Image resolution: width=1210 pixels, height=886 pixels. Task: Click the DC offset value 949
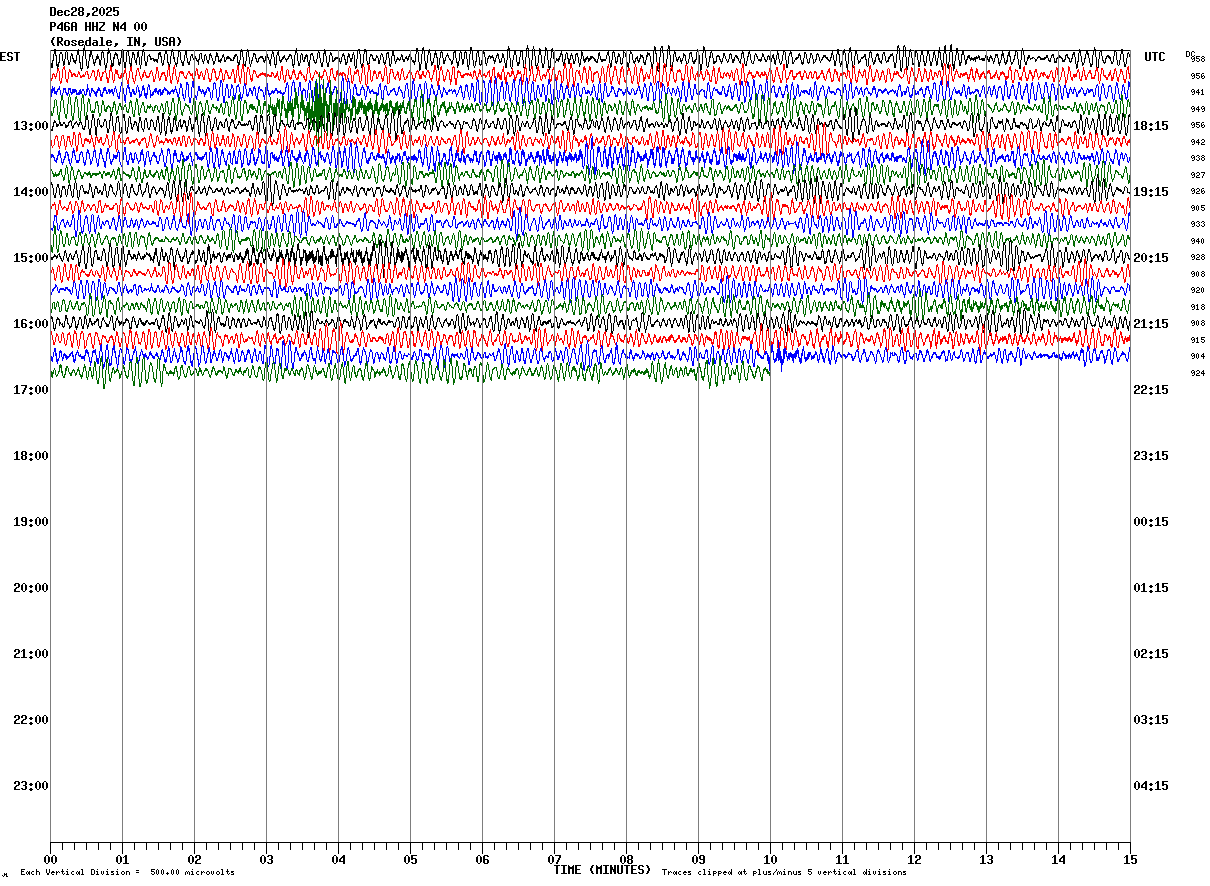tap(1197, 109)
